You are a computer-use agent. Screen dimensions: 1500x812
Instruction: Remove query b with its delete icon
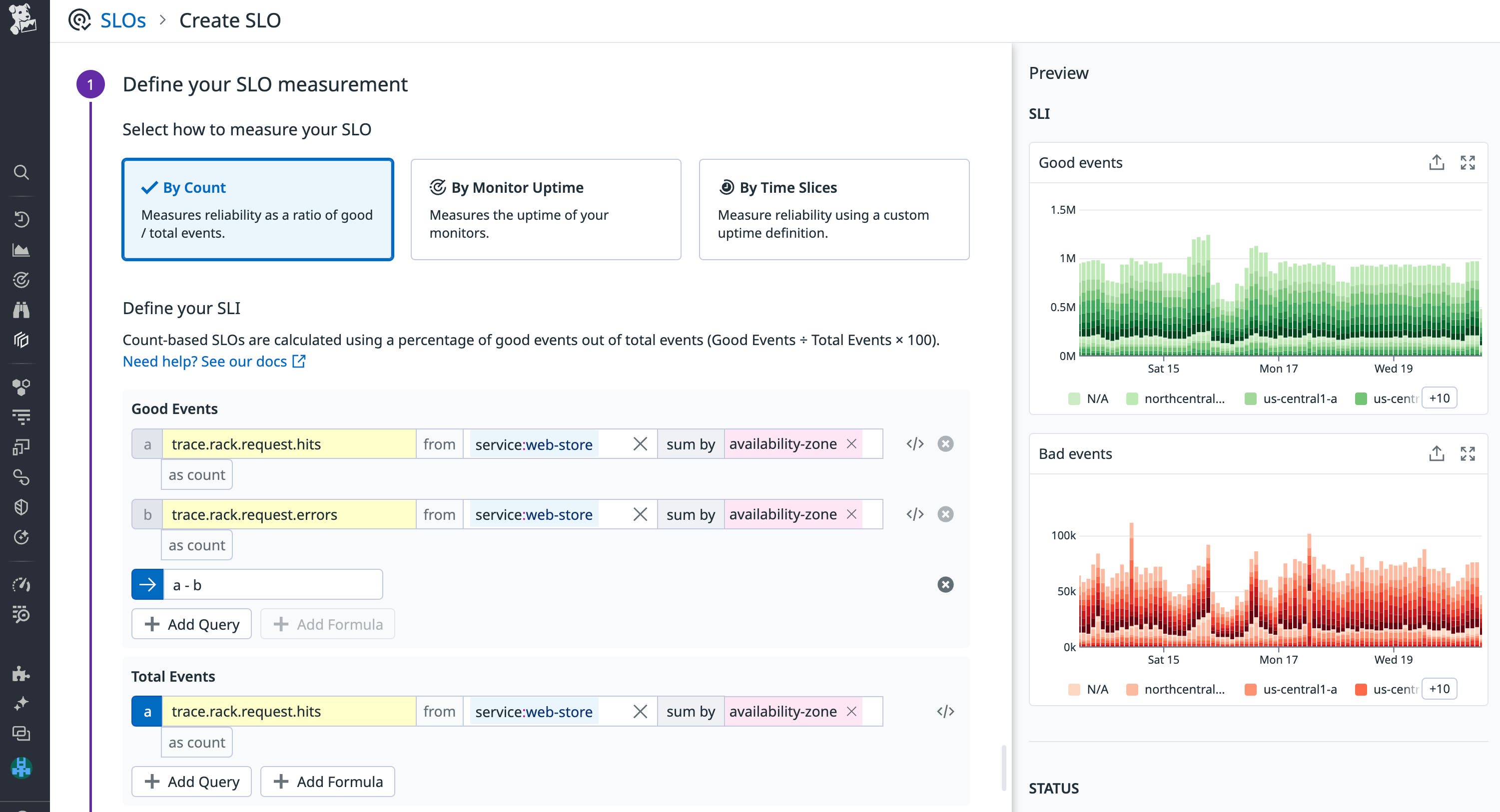(x=946, y=514)
